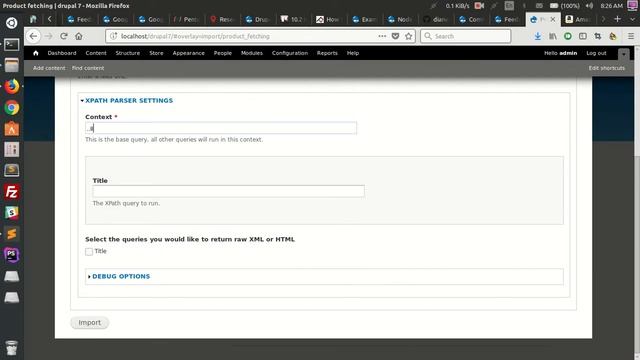
Task: Open the Firefox downloads panel
Action: [x=538, y=36]
